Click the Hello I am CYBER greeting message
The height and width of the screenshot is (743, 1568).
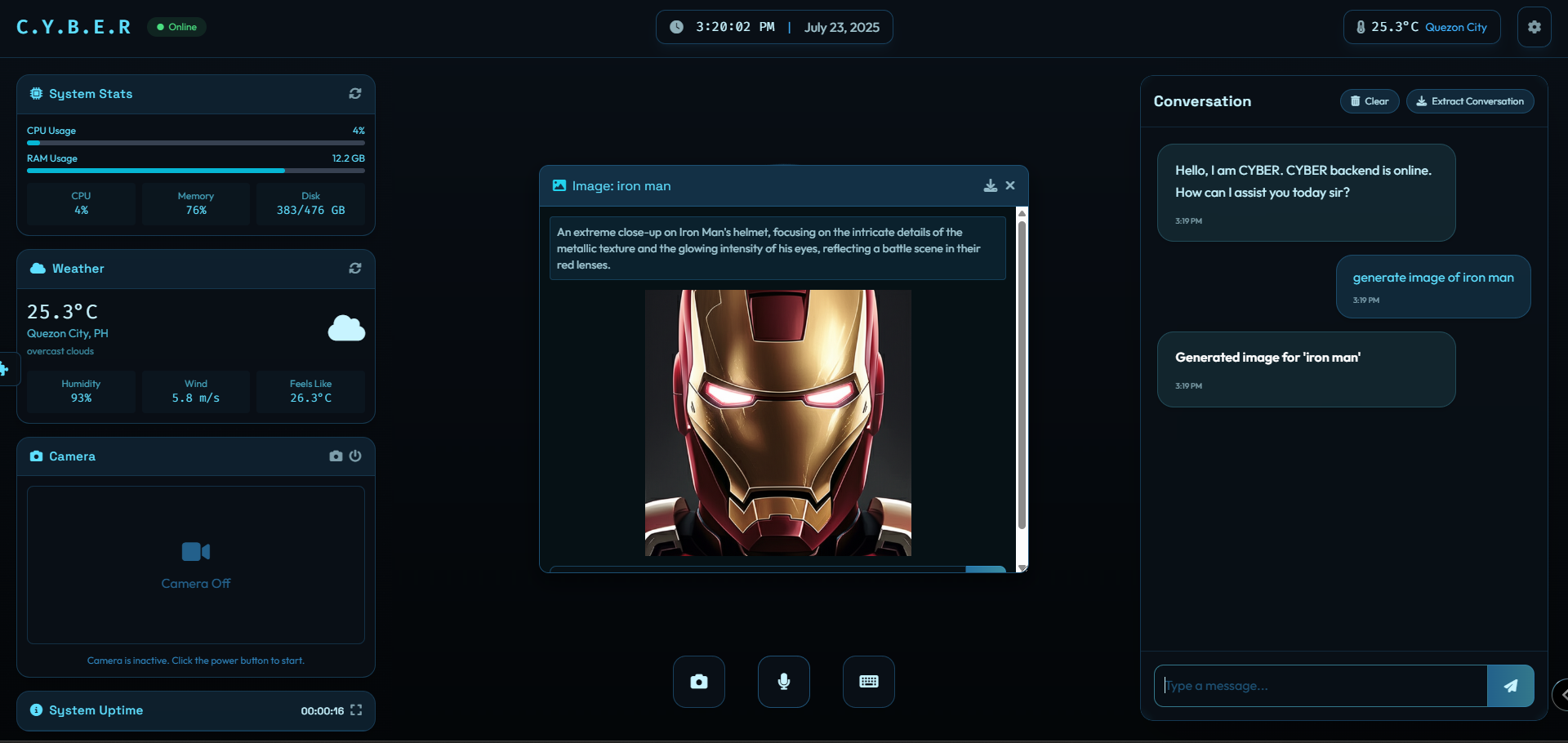pos(1306,193)
